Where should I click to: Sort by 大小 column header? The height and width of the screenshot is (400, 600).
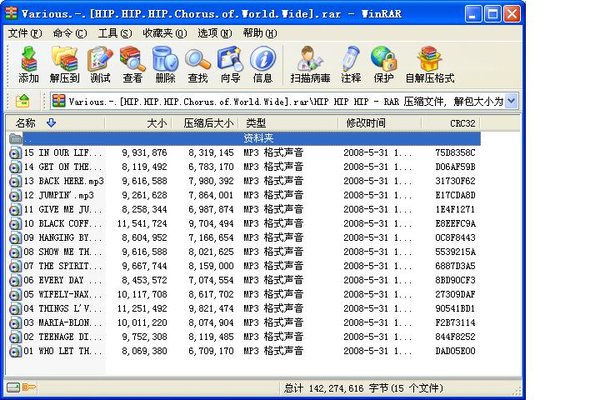pyautogui.click(x=139, y=123)
